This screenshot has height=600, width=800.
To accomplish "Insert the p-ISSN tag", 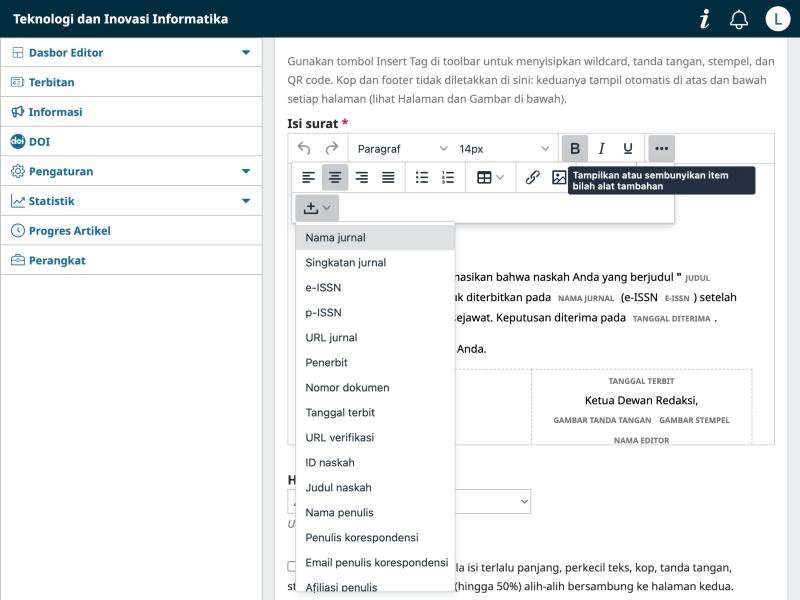I will [375, 313].
